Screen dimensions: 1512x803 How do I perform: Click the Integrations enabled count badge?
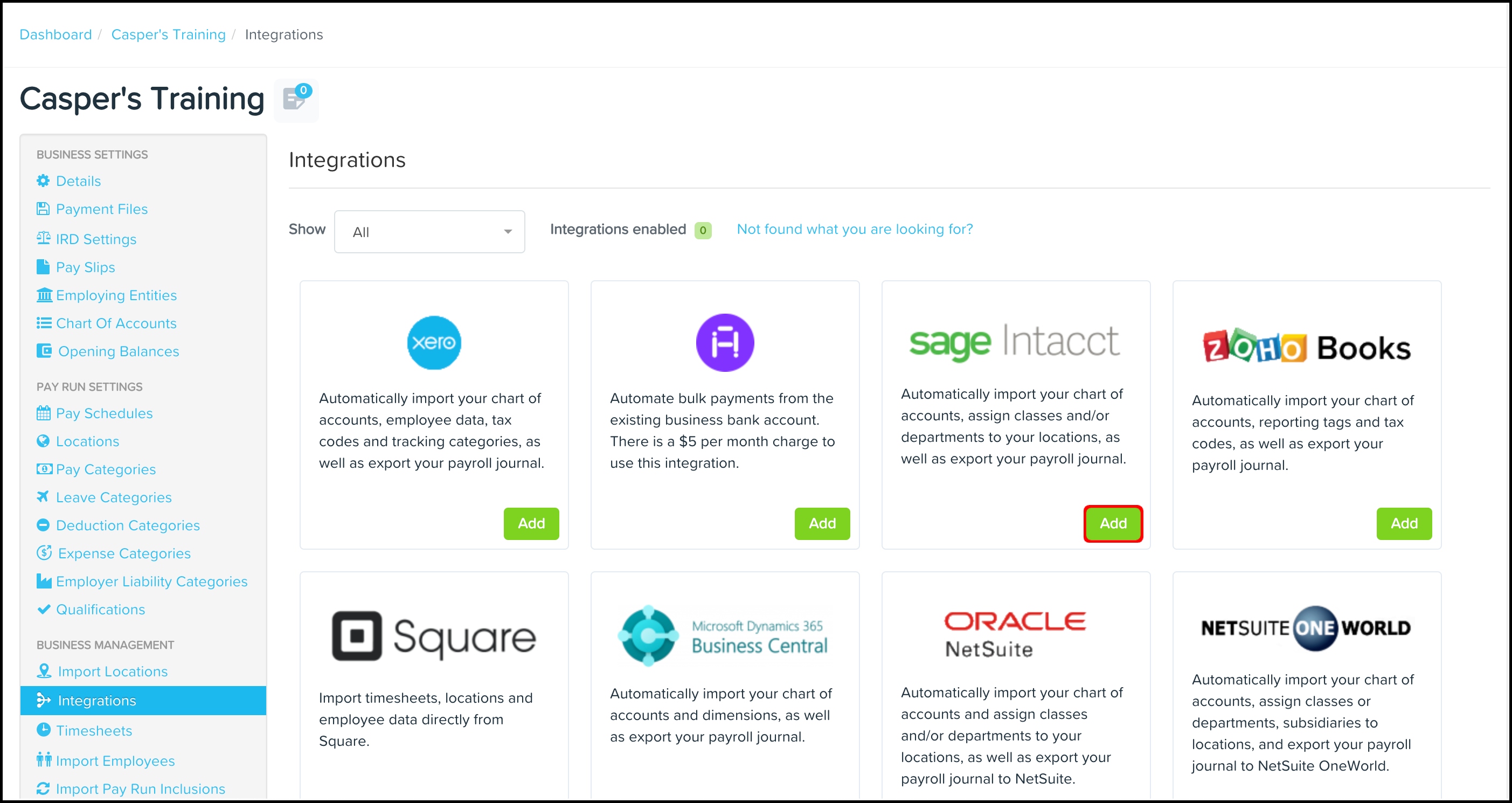(703, 230)
